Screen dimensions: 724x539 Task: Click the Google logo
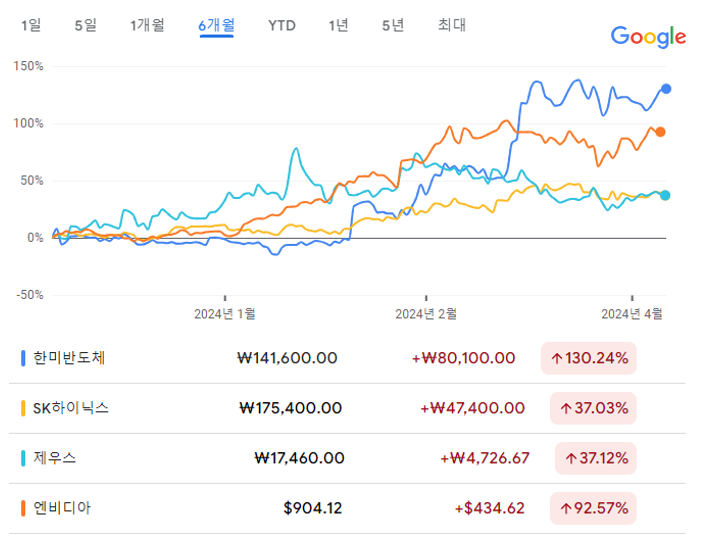click(x=648, y=37)
